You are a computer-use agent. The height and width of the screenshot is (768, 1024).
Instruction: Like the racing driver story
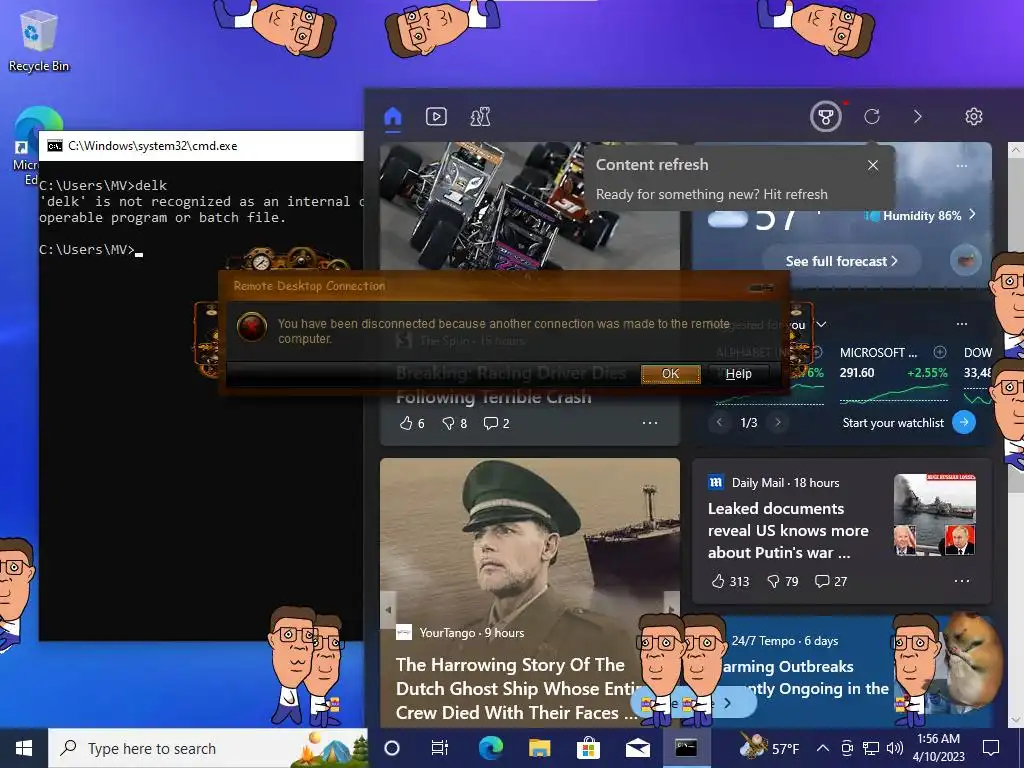click(412, 423)
